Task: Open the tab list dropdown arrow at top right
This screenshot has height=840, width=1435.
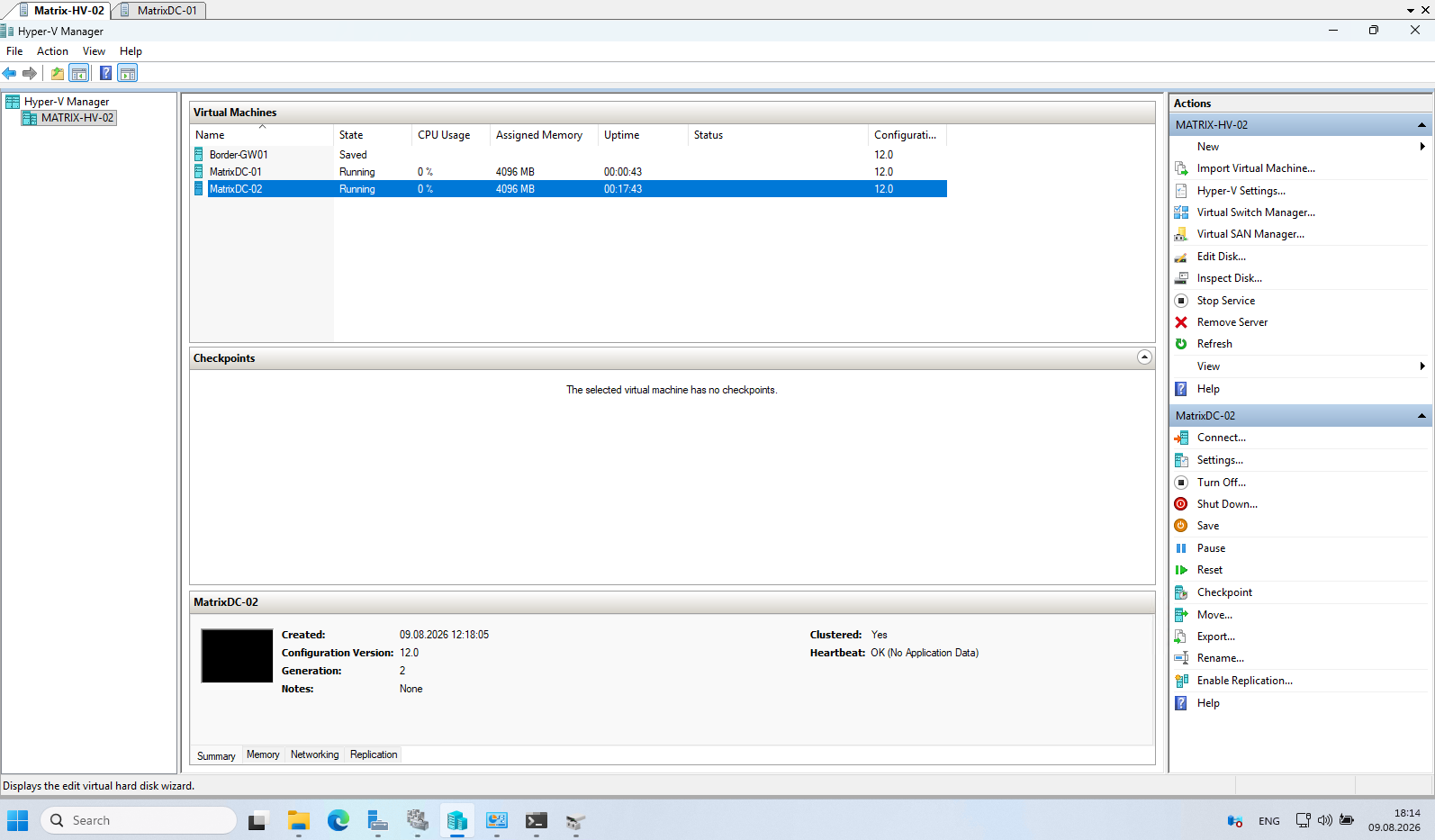Action: coord(1411,11)
